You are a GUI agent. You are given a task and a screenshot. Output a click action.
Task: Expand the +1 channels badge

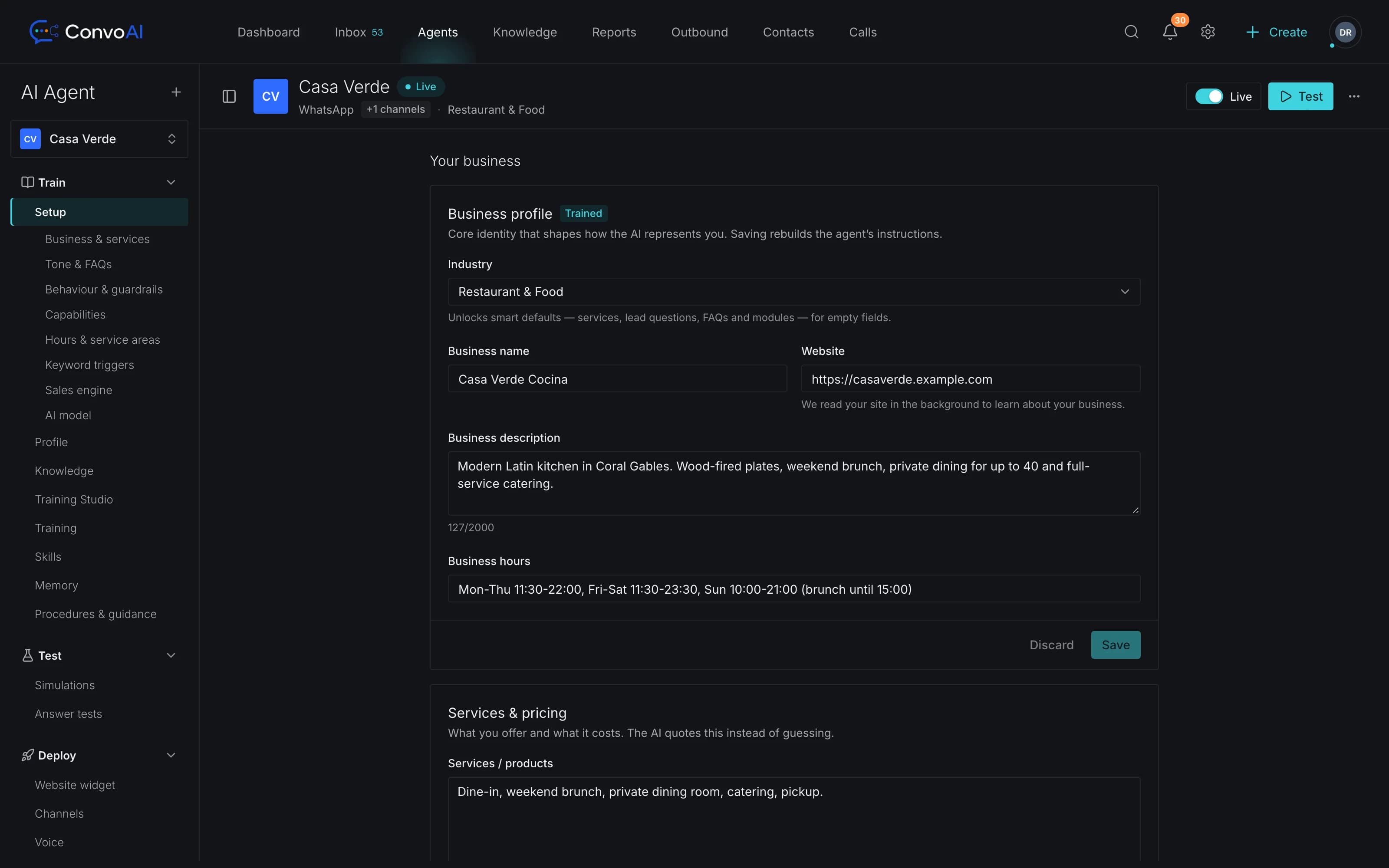coord(395,109)
